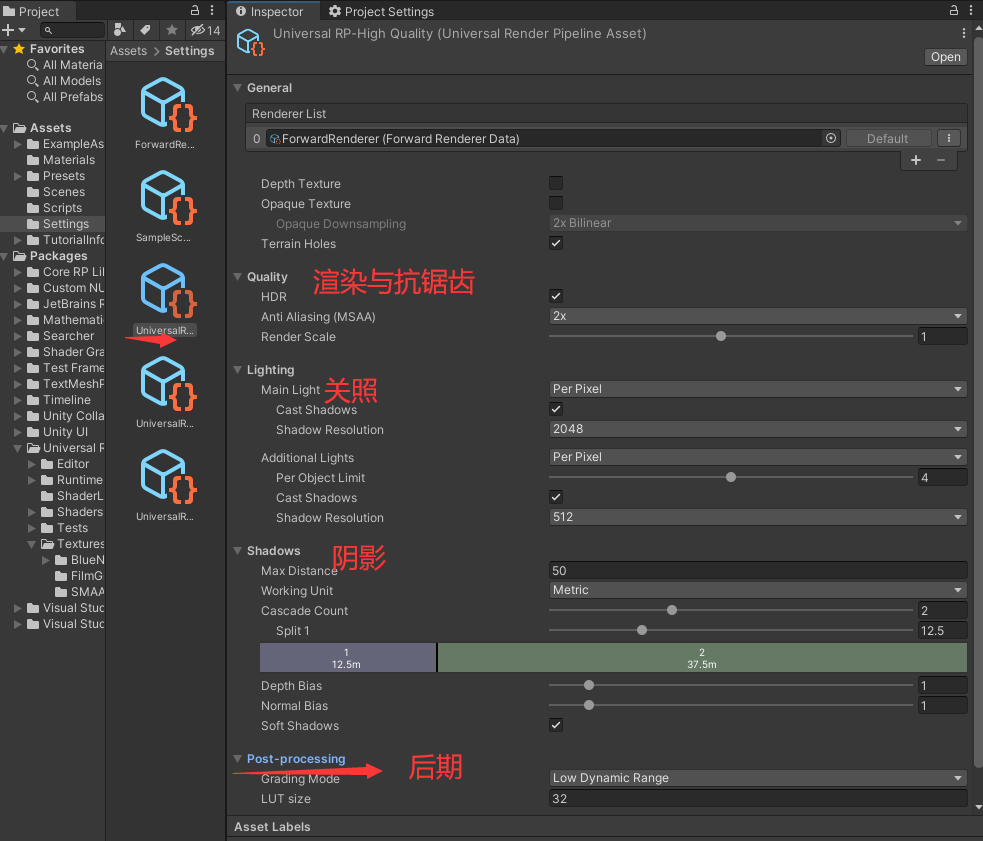
Task: Click the Max Distance input field
Action: (757, 570)
